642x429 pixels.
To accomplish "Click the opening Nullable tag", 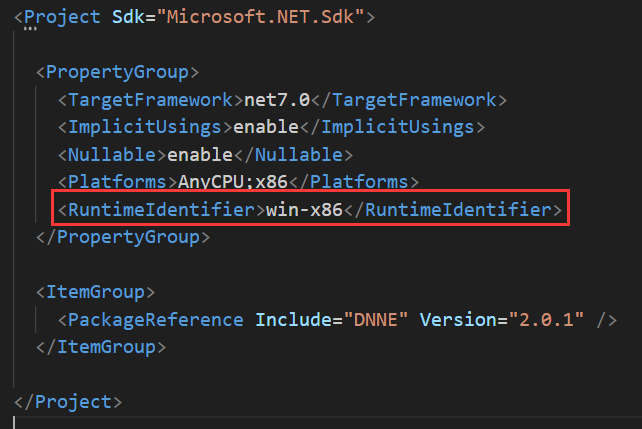I will coord(111,155).
